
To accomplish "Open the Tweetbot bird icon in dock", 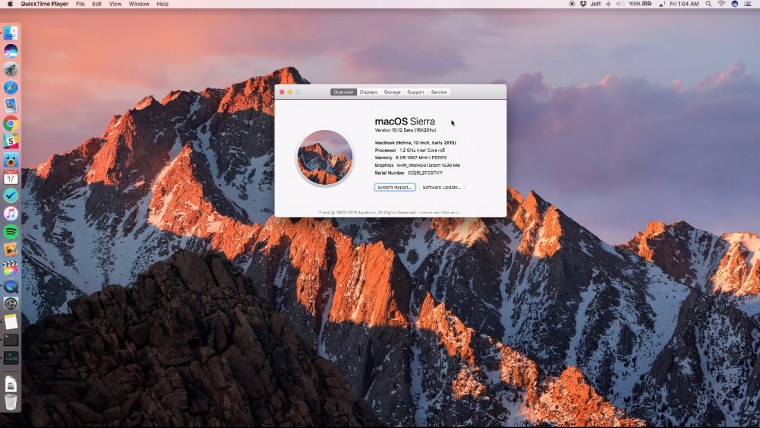I will pos(11,159).
